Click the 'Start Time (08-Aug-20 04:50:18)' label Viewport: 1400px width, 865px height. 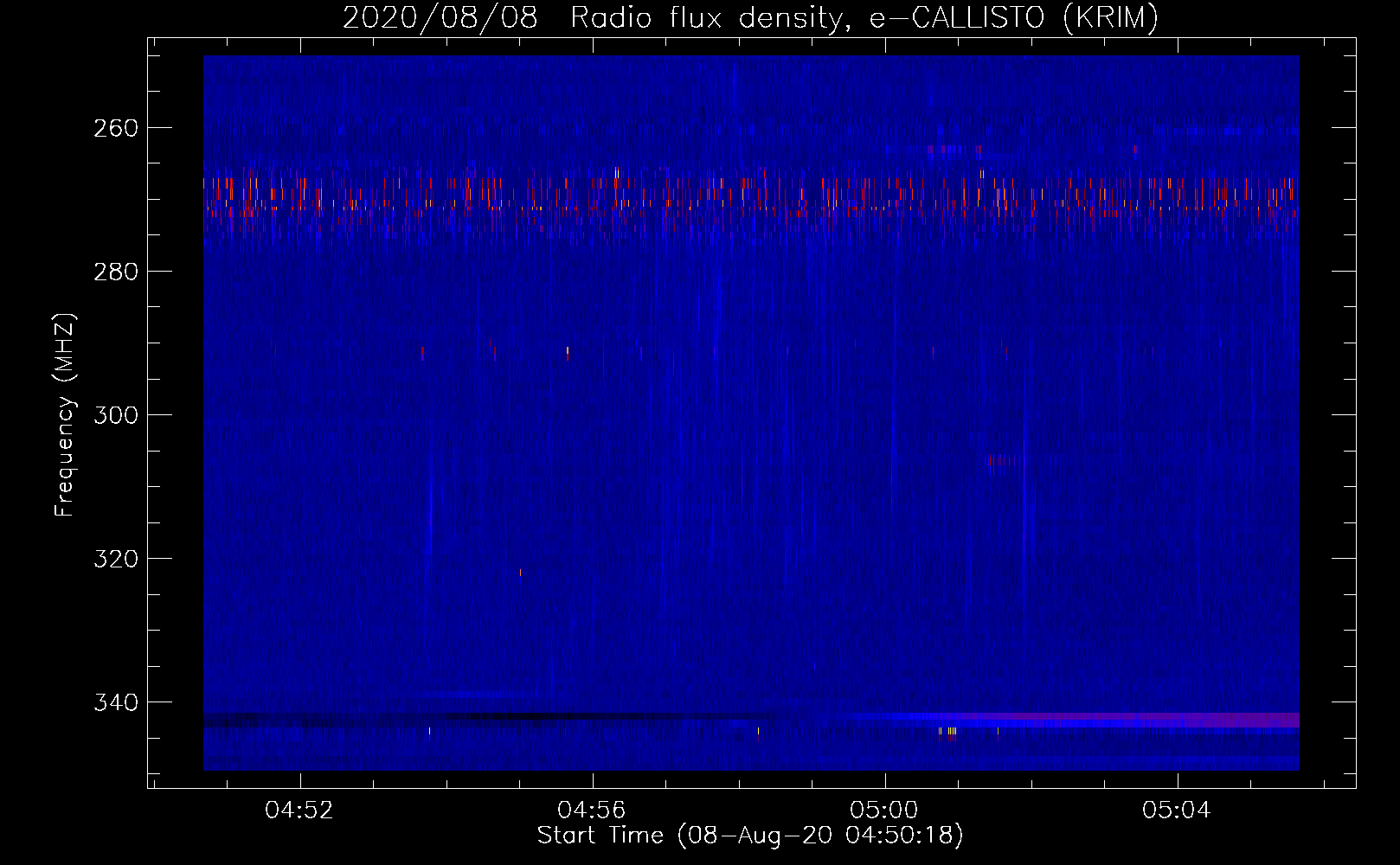click(x=750, y=836)
